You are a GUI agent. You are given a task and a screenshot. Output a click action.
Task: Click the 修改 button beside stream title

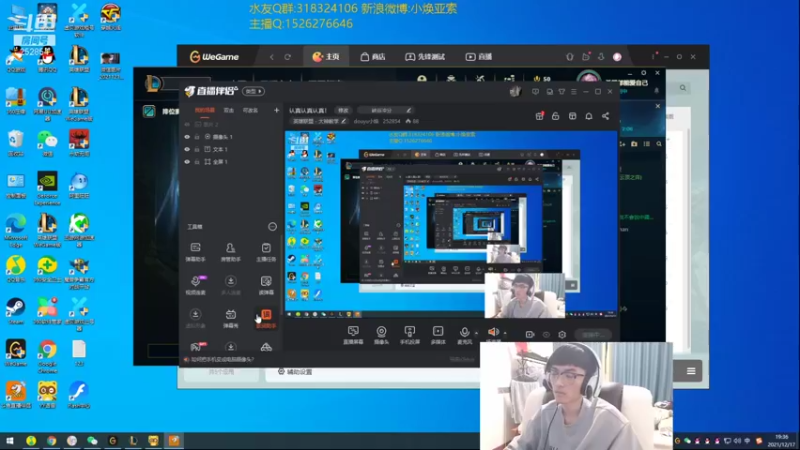pos(343,110)
